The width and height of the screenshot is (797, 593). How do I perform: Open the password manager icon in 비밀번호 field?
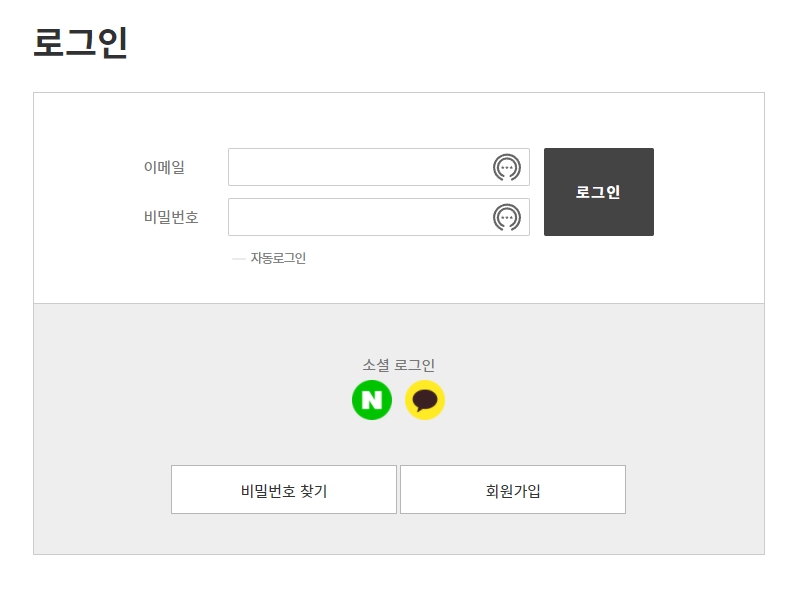tap(507, 217)
